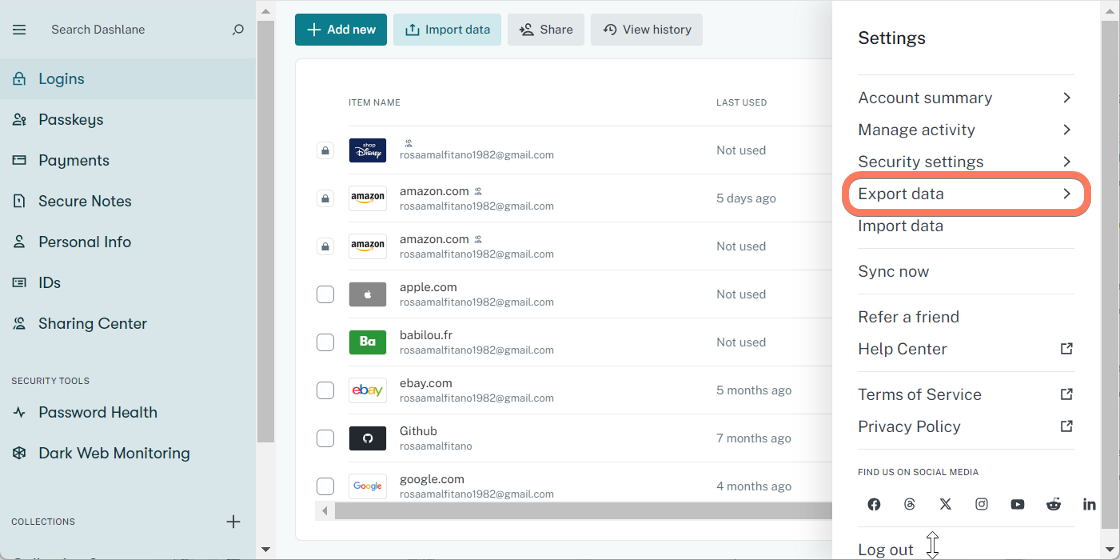Open Terms of Service external icon

[x=1066, y=394]
